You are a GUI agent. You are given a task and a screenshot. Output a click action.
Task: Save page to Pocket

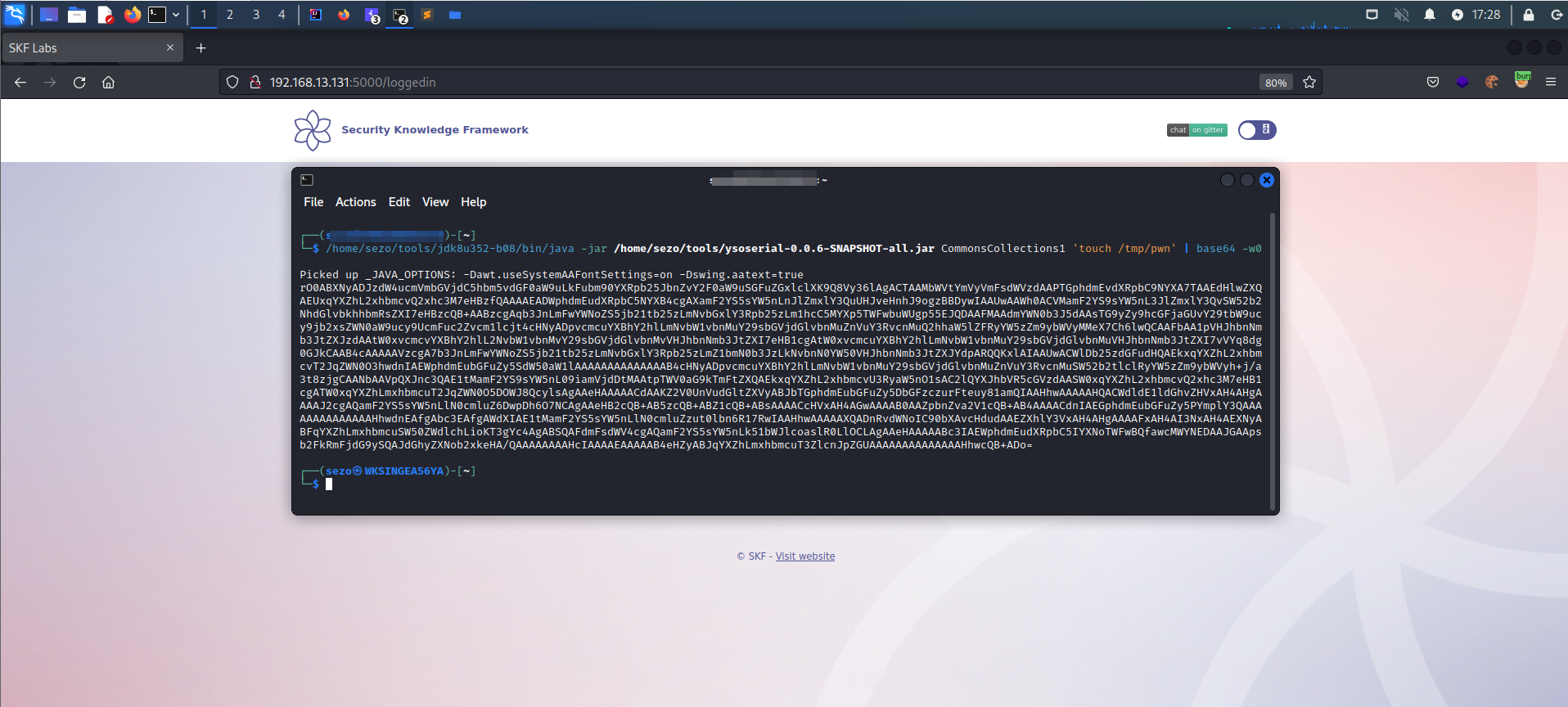[x=1433, y=82]
